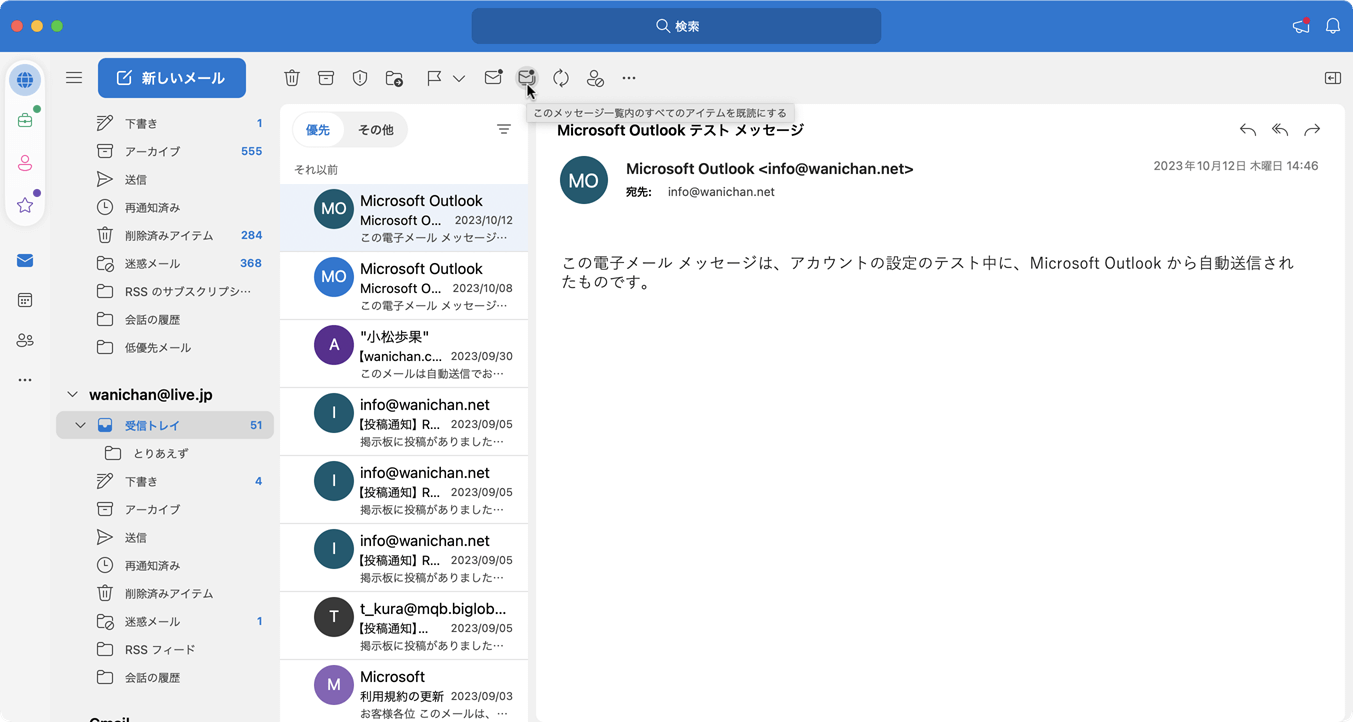The height and width of the screenshot is (722, 1353).
Task: Open the t_kura@mqb.biglob... message
Action: point(404,626)
